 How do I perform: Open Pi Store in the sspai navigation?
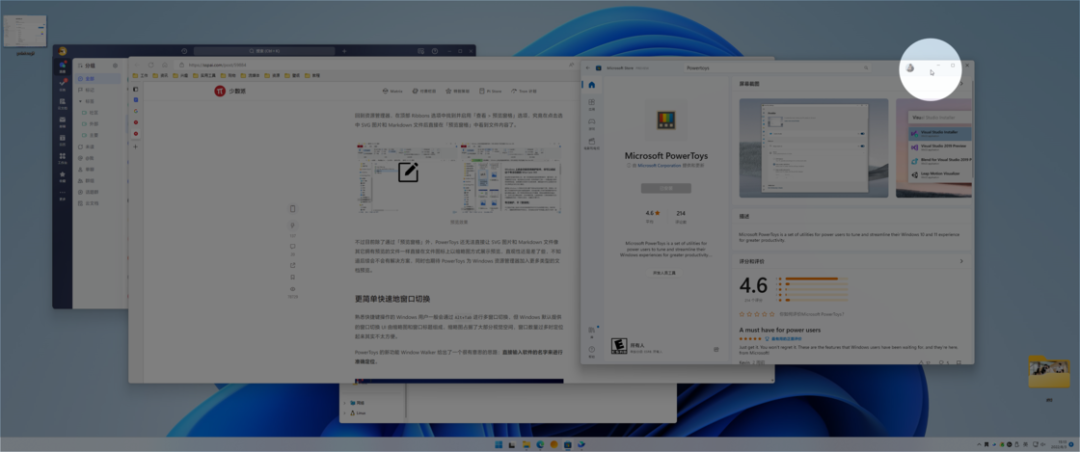490,91
